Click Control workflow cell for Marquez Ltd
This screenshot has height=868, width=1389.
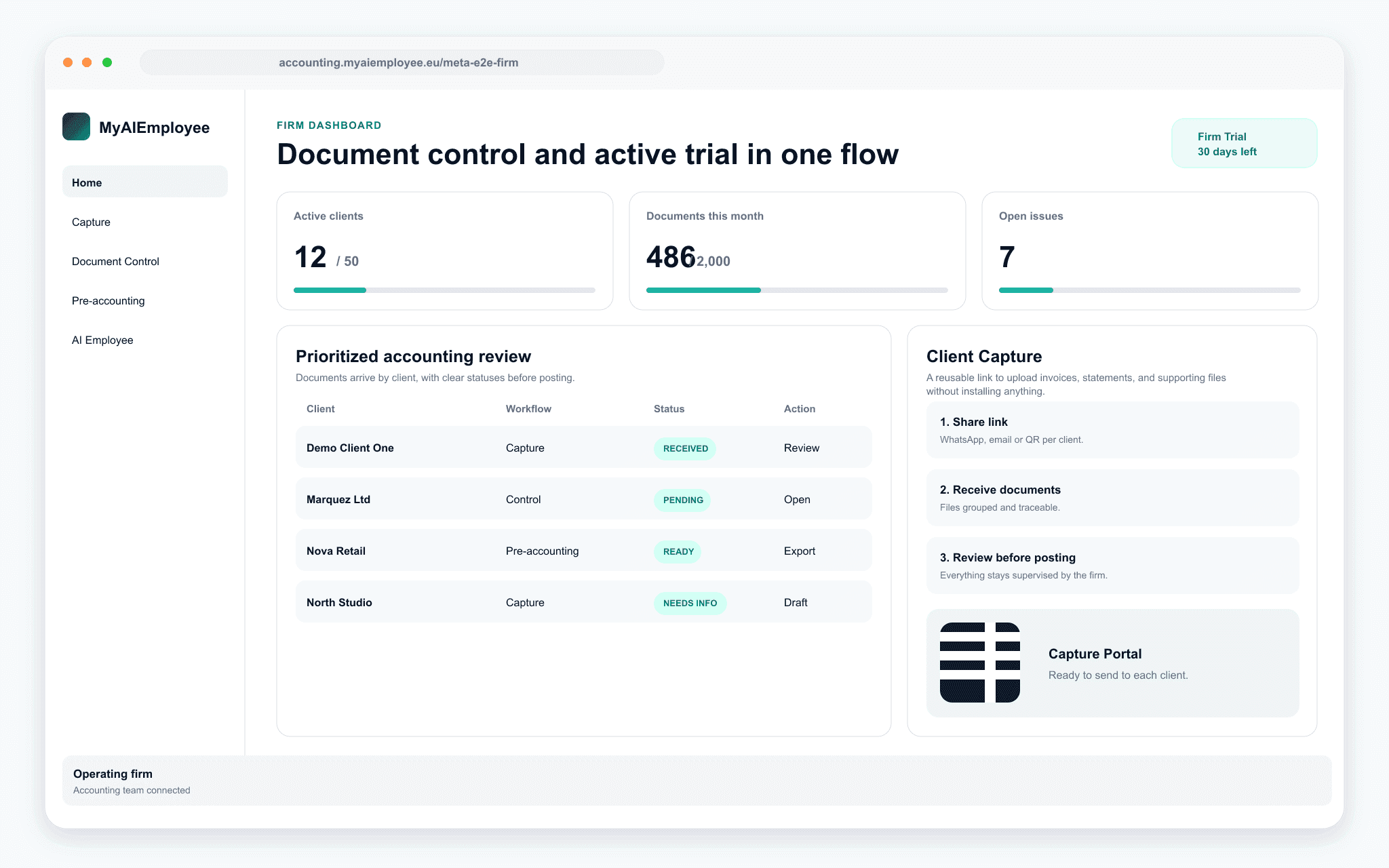(523, 499)
